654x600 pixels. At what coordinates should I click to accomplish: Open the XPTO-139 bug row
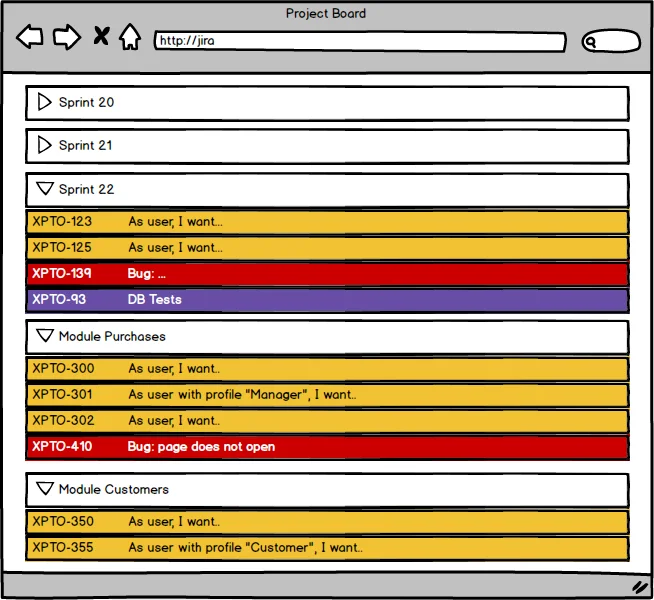coord(327,274)
